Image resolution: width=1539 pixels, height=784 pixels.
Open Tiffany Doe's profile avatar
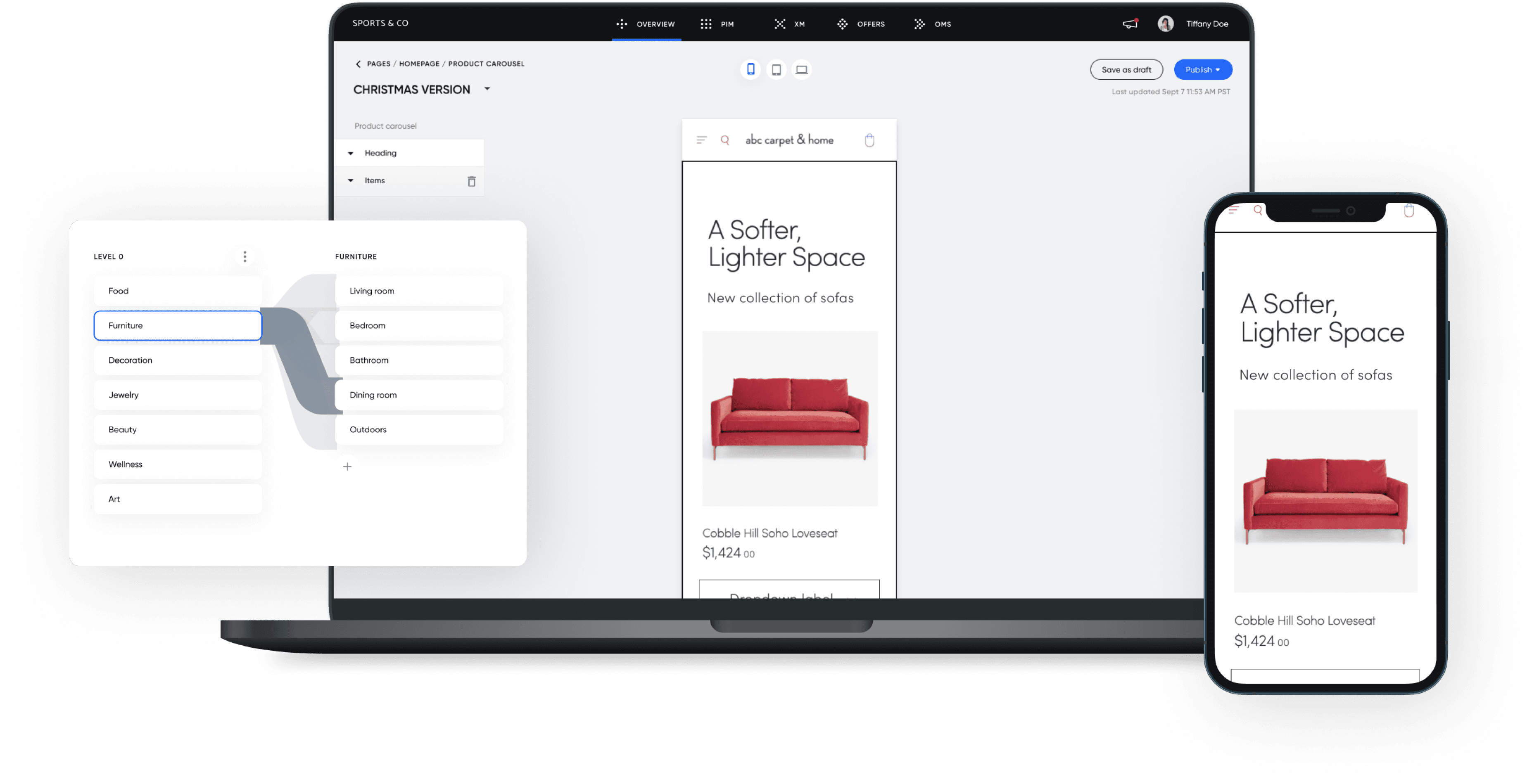click(1165, 24)
